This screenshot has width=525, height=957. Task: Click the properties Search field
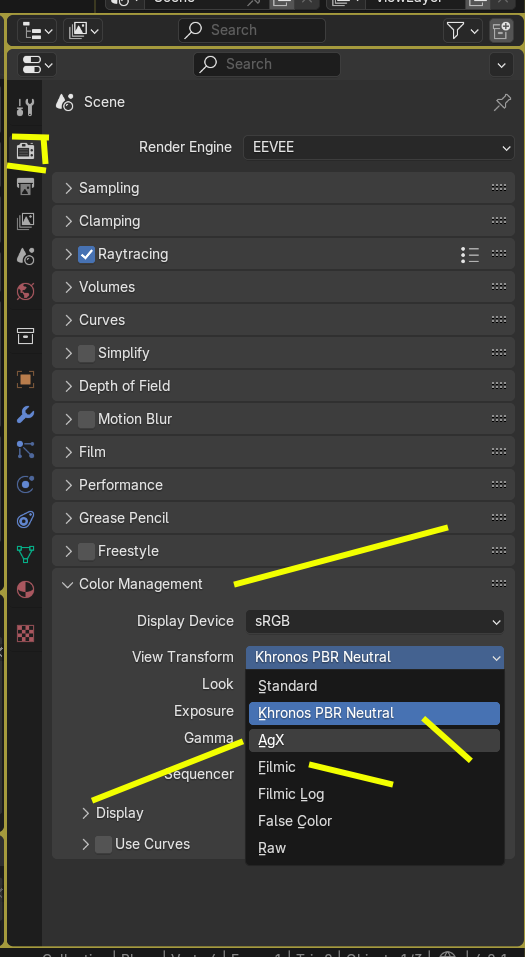(267, 64)
